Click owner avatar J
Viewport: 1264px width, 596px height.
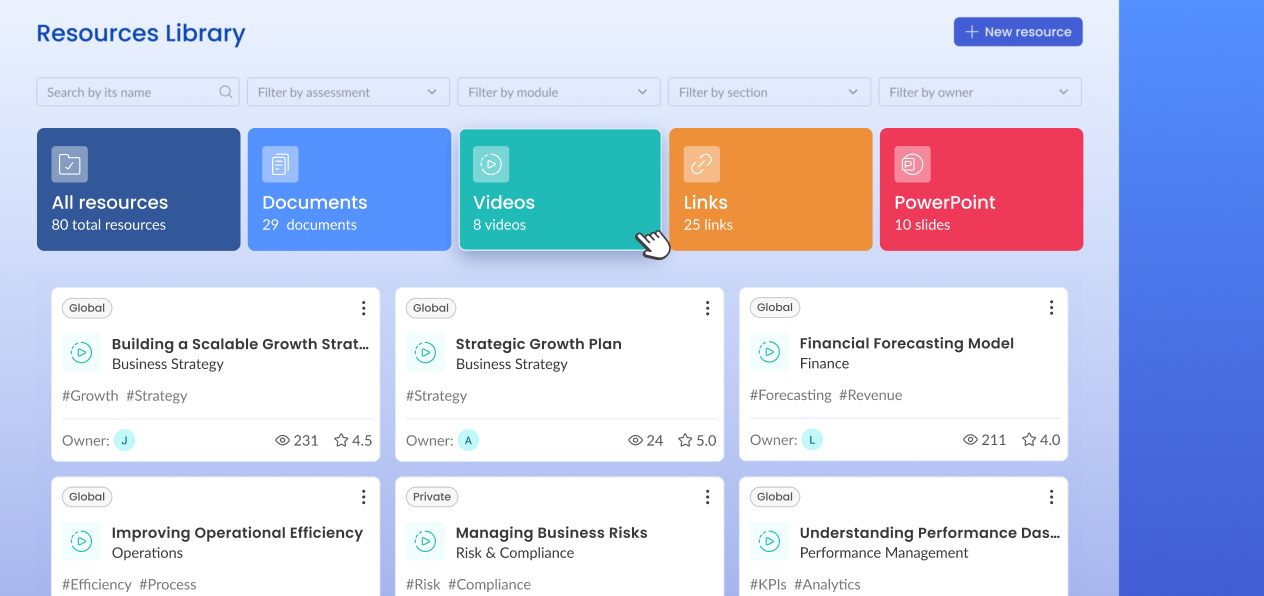pos(124,440)
